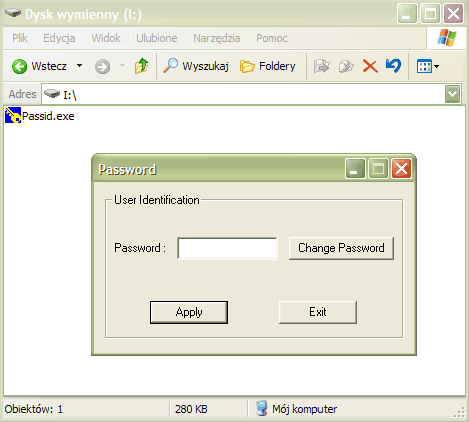This screenshot has width=469, height=422.
Task: Click the move-to-folder toolbar icon
Action: [322, 66]
